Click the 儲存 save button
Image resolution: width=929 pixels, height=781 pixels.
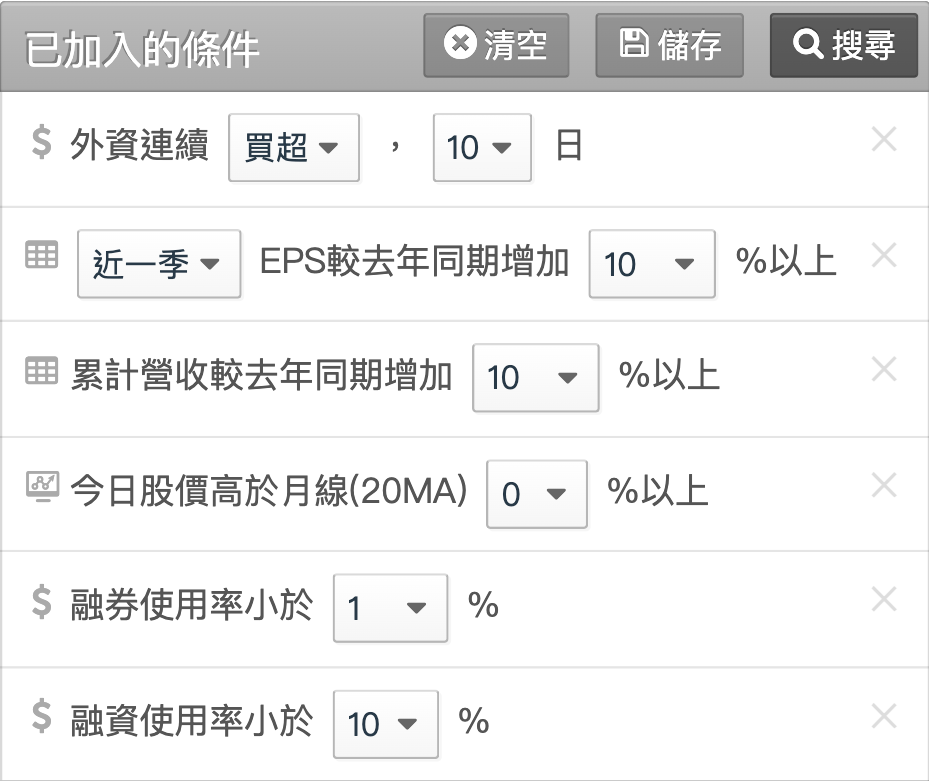(x=669, y=46)
